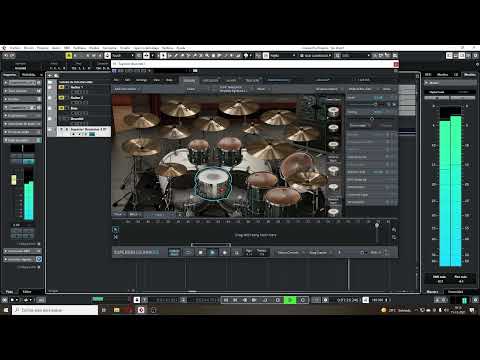Click the yellow M mute-states button in the toolbar
Image resolution: width=480 pixels, height=360 pixels.
tap(69, 56)
